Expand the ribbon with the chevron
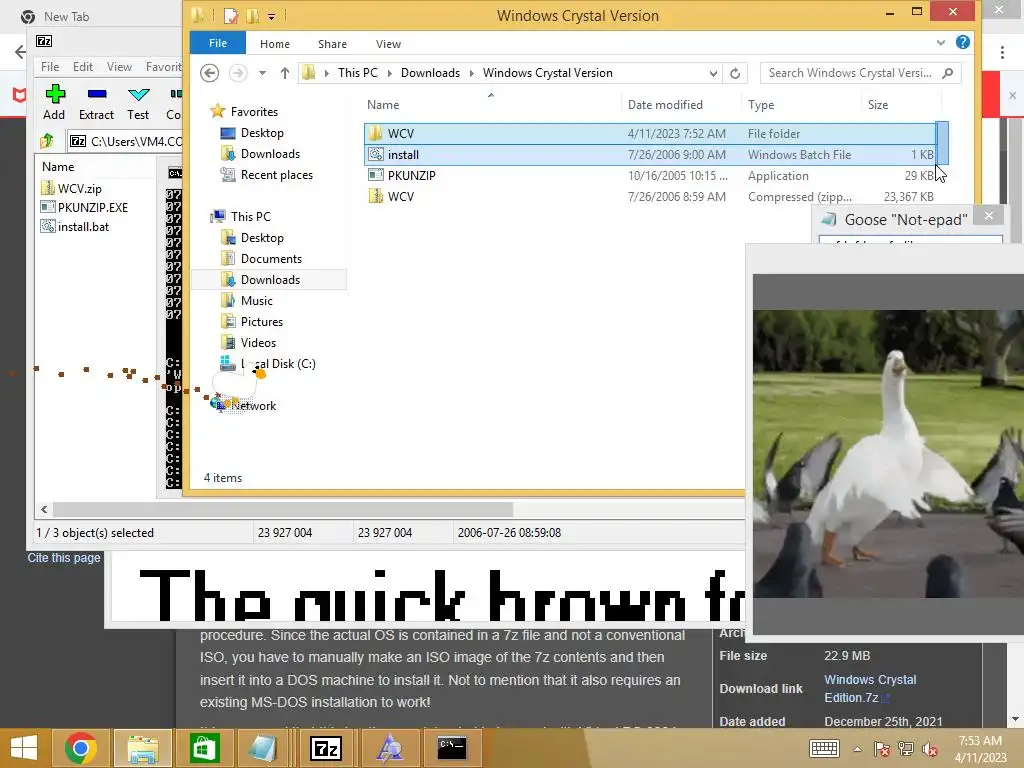Viewport: 1024px width, 768px height. coord(940,43)
